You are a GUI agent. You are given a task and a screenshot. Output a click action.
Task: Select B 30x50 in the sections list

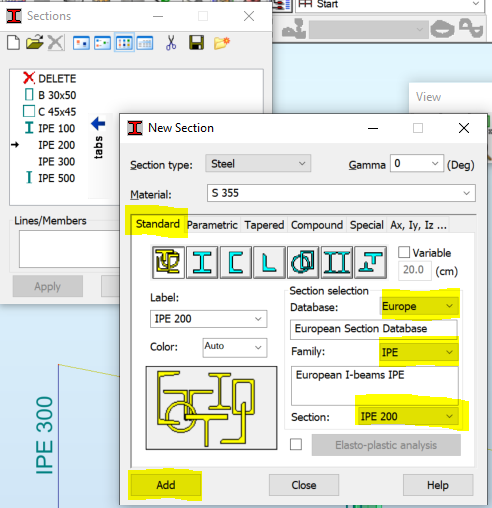point(50,95)
